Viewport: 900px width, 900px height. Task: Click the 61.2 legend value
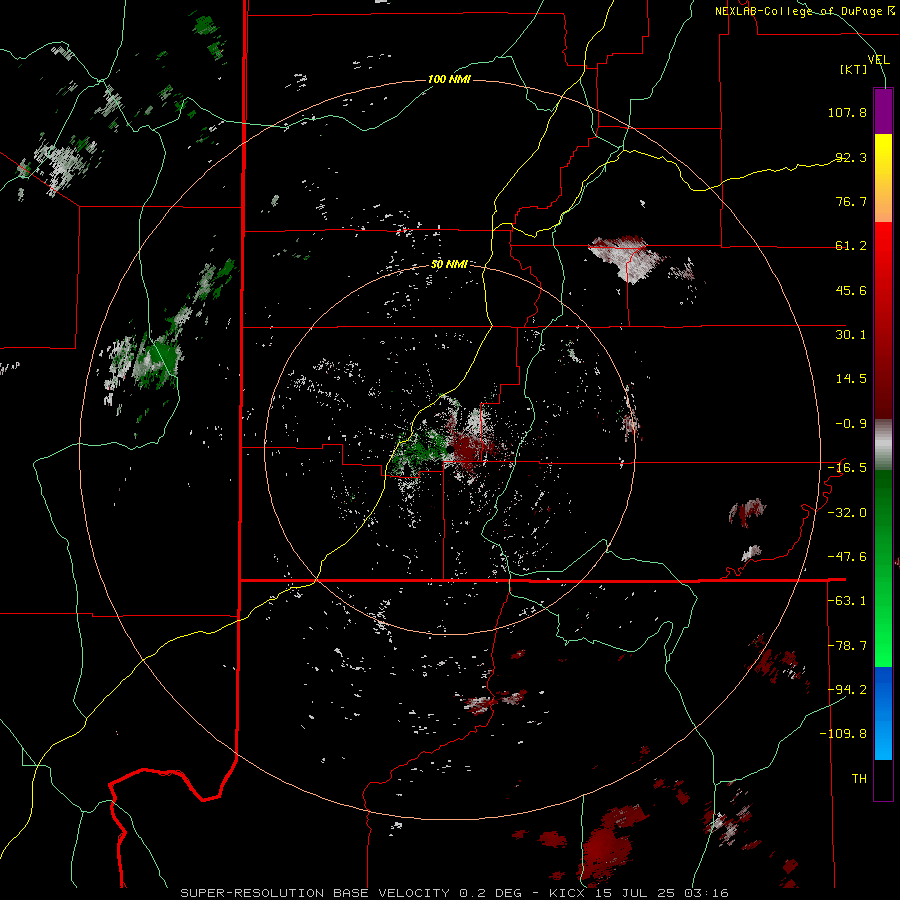(x=851, y=246)
